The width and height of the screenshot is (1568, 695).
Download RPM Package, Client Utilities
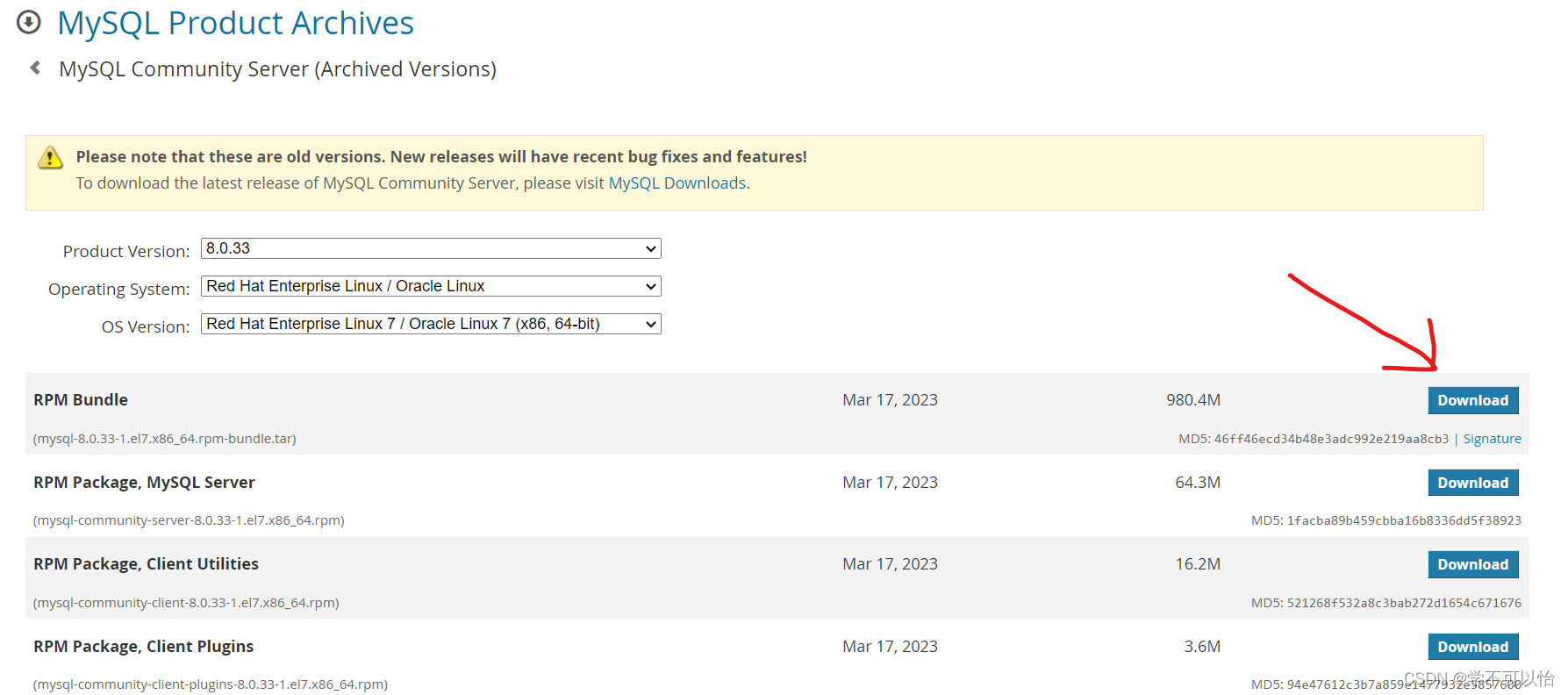click(x=1472, y=564)
